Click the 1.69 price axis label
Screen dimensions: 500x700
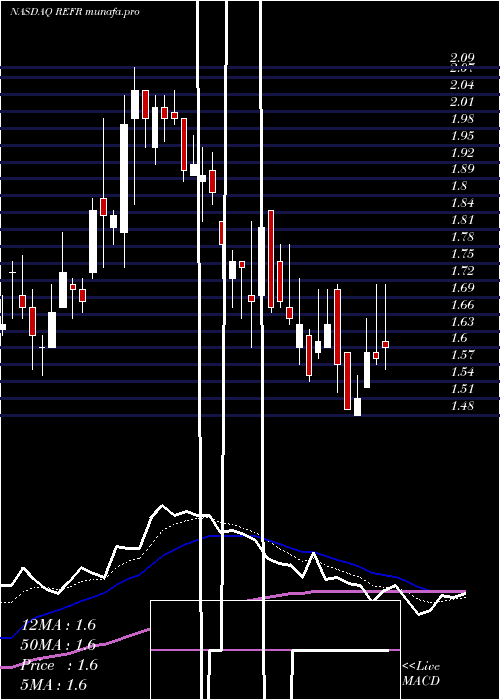click(x=462, y=288)
